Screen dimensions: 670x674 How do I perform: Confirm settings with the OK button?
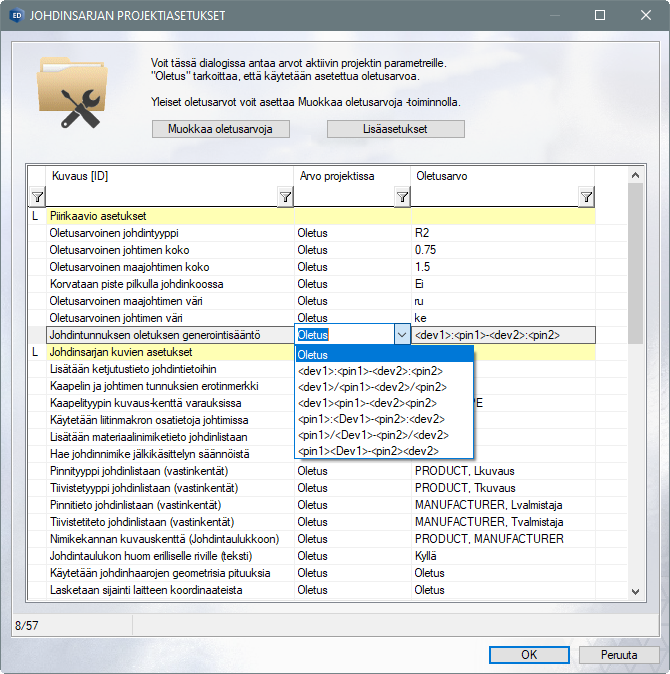click(529, 655)
